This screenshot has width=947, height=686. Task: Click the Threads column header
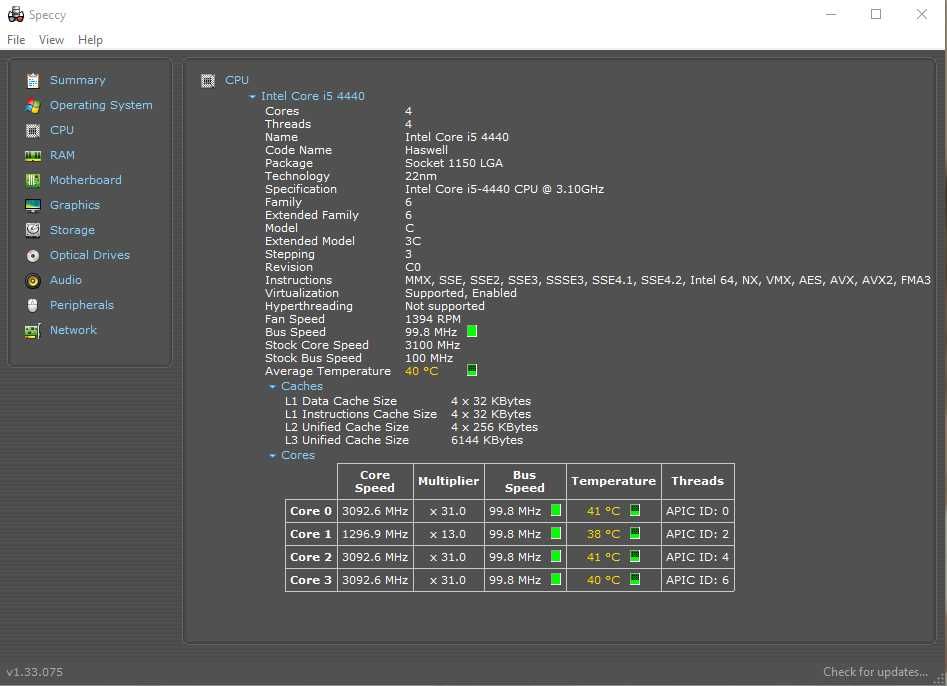coord(698,481)
